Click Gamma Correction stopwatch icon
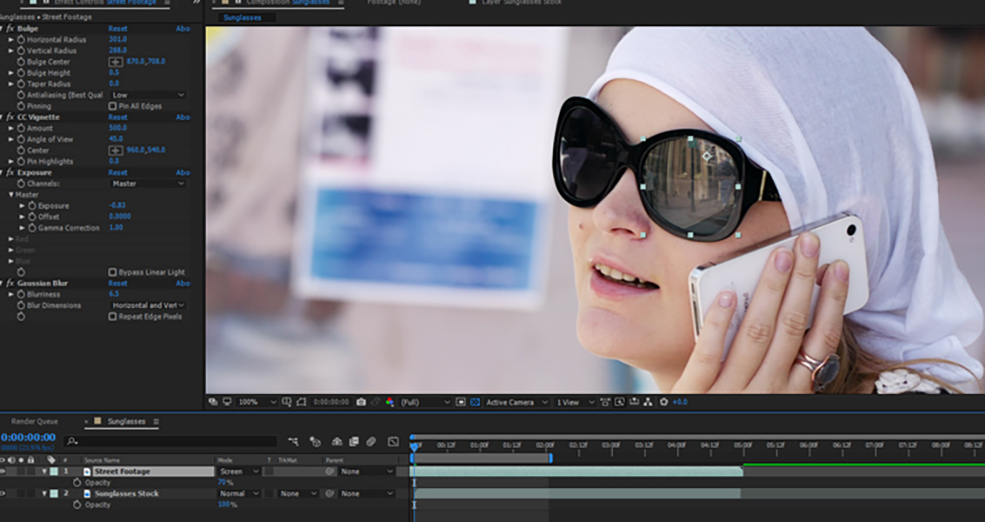Viewport: 985px width, 522px height. coord(32,227)
